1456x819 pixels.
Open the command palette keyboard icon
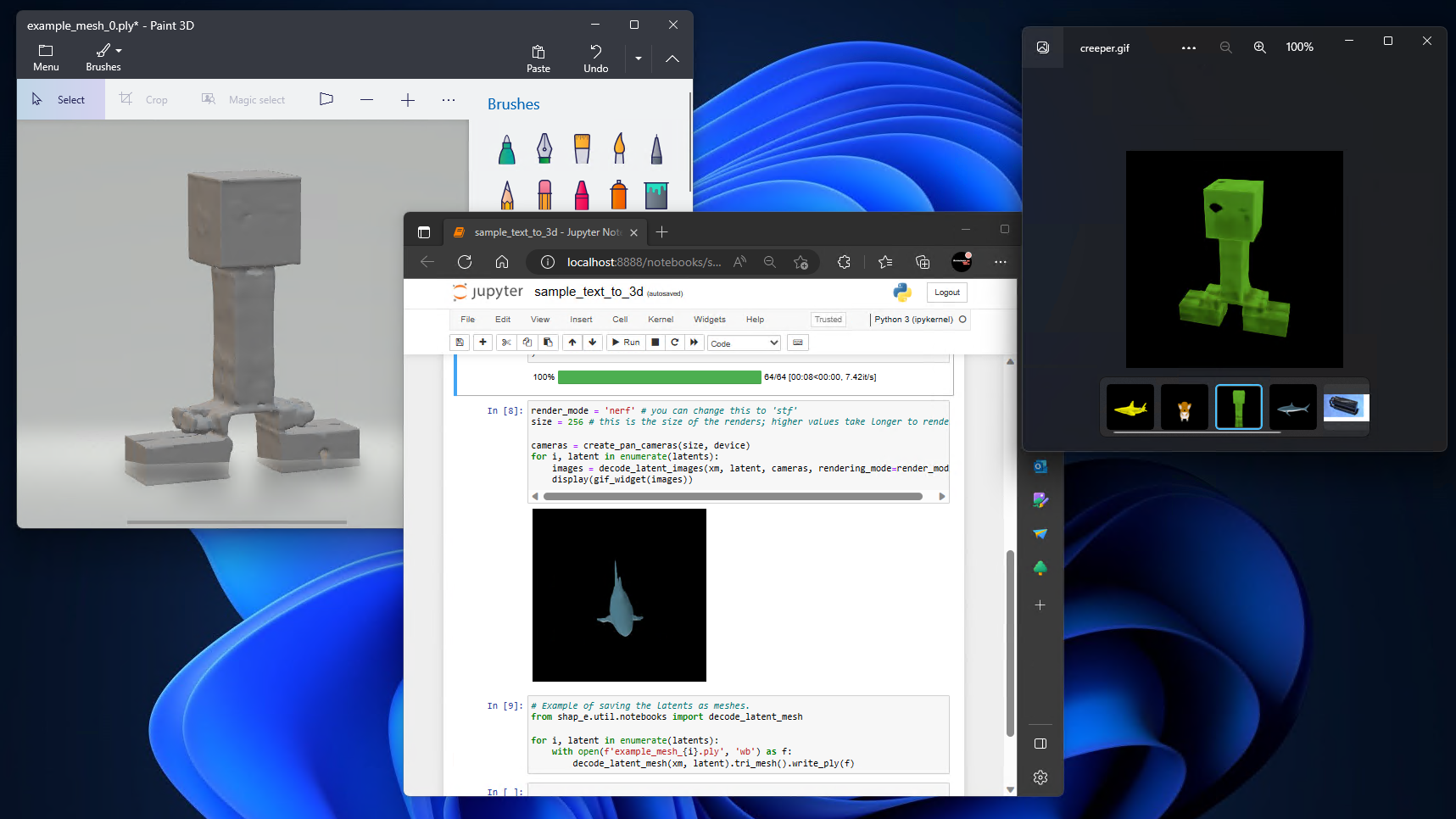797,343
